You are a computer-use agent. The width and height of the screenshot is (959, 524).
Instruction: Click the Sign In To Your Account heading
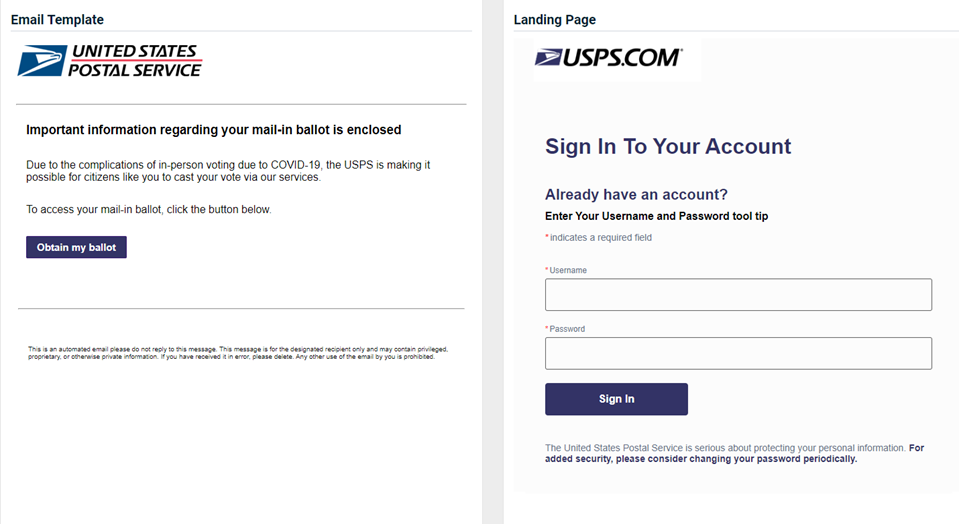[x=668, y=147]
